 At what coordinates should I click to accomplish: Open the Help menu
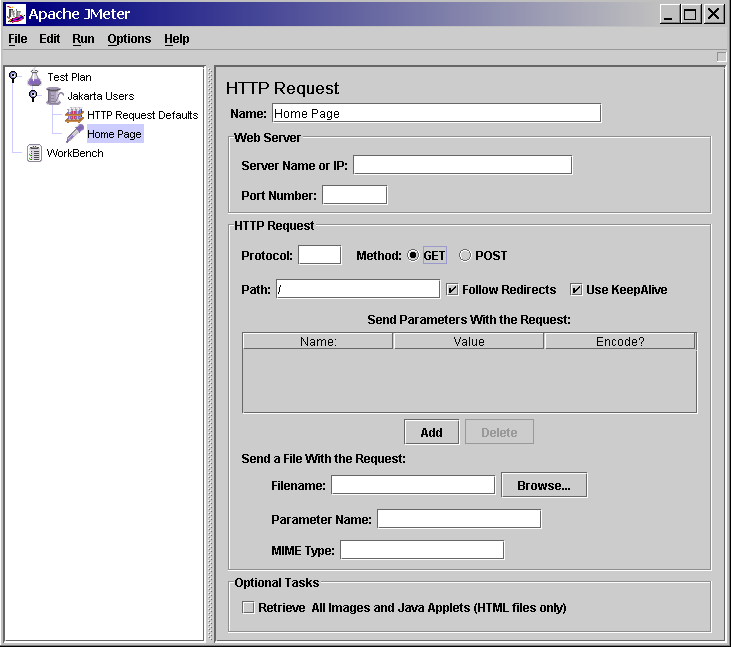pos(177,39)
